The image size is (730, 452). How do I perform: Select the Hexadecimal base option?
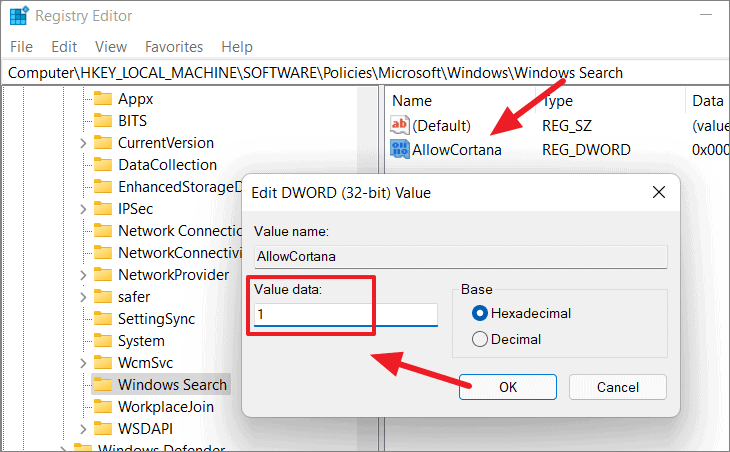click(521, 313)
